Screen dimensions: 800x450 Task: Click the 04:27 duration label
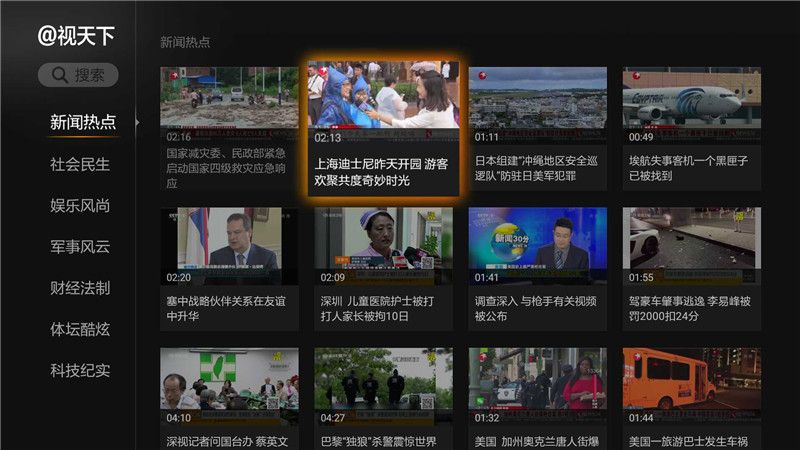click(333, 418)
